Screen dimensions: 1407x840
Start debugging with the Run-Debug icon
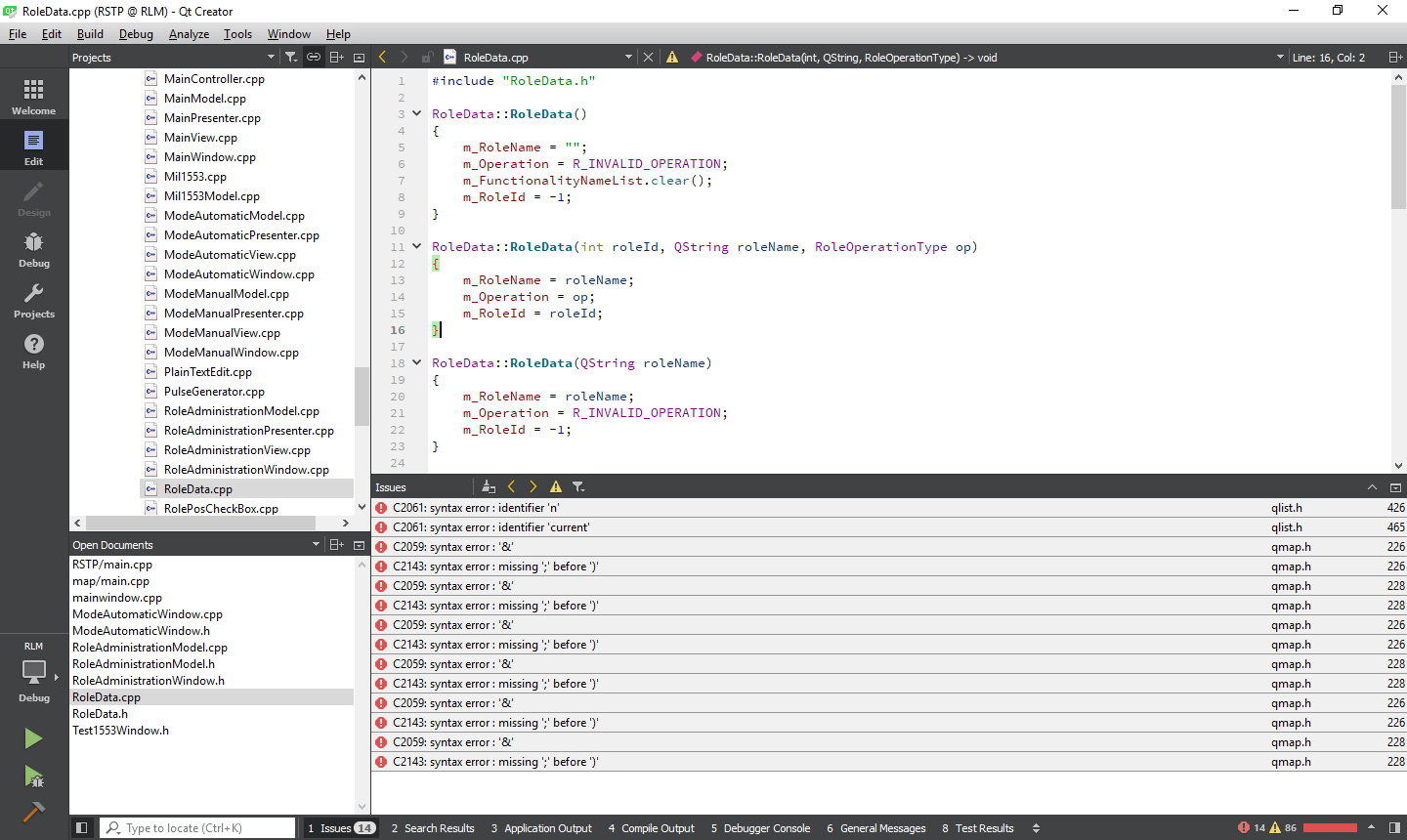[33, 777]
